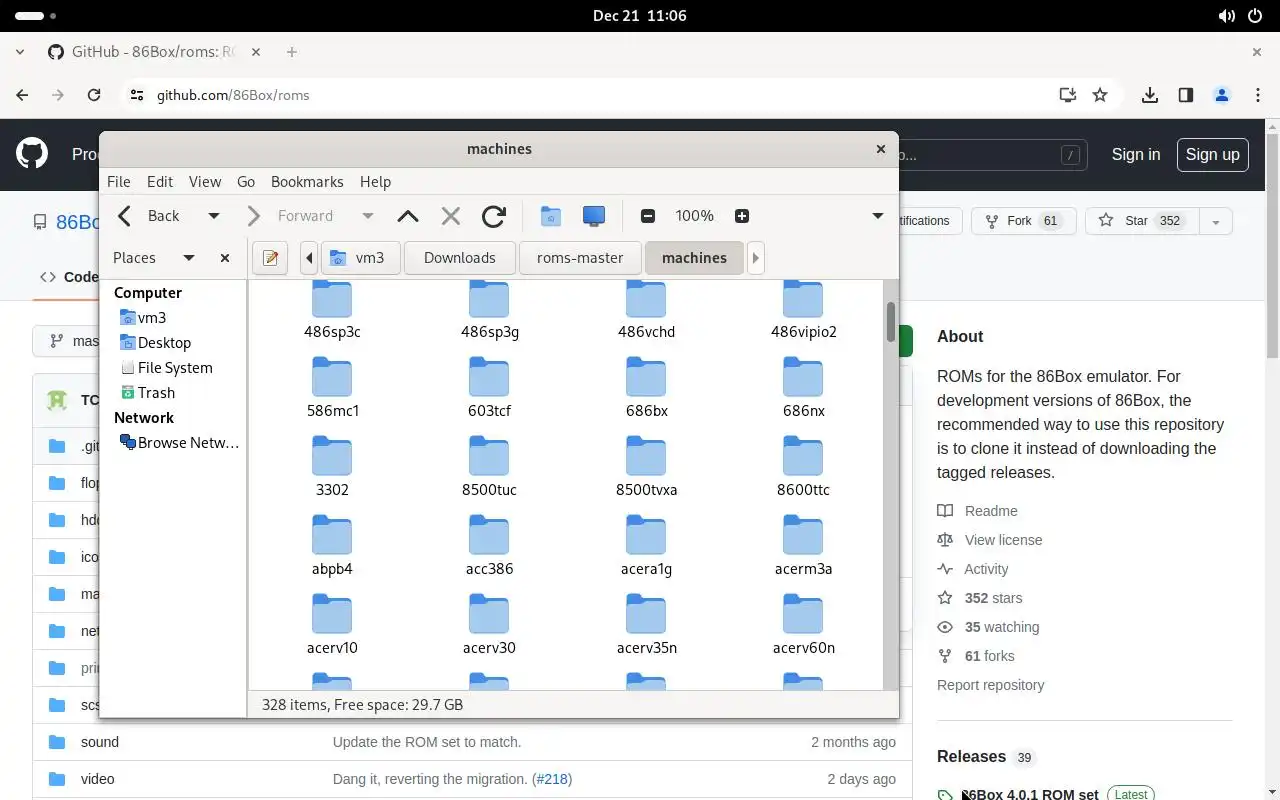
Task: Open the view mode dropdown in toolbar
Action: click(877, 216)
